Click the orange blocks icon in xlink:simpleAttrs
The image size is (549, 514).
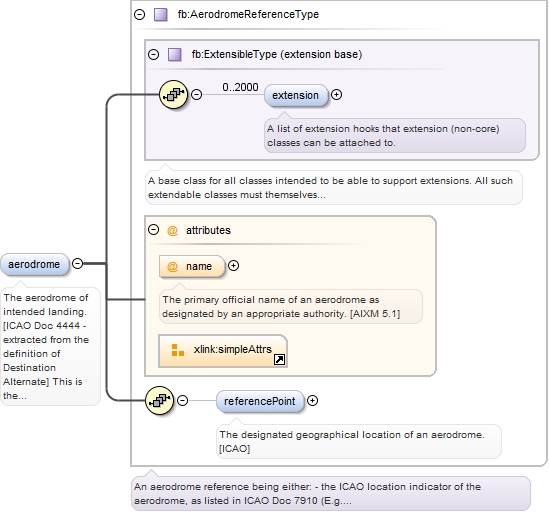(x=178, y=350)
